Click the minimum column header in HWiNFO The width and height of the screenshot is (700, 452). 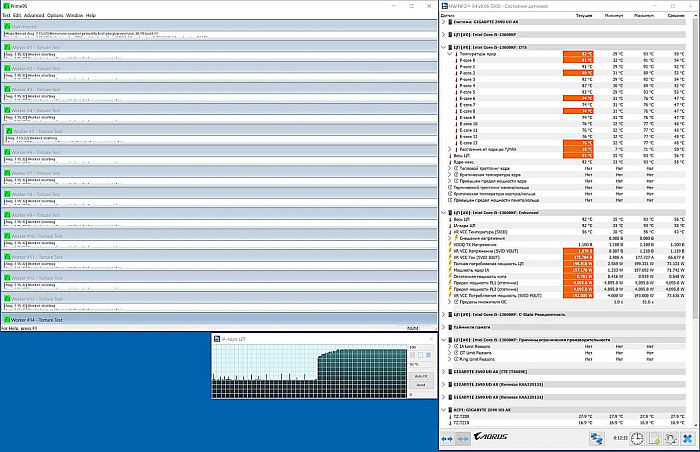614,15
